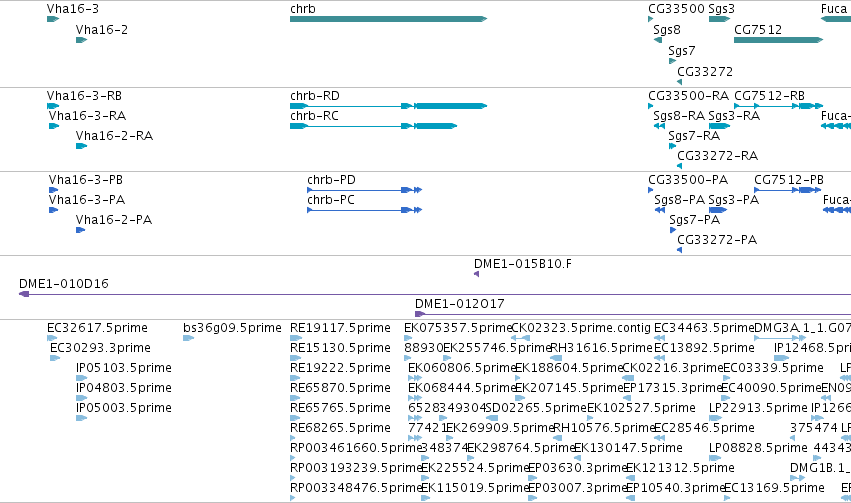Select the EC30293.3prime EST glyph
Screen dimensions: 851x503
[x=55, y=358]
